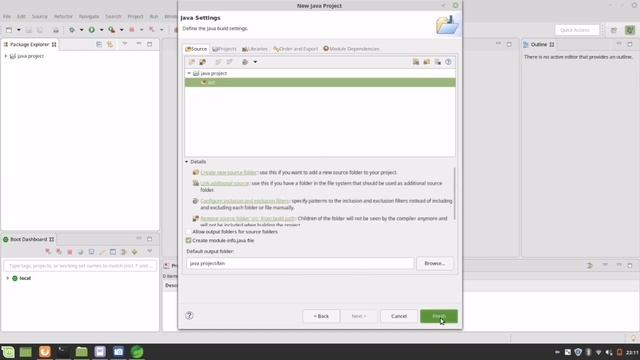Expand the local node in Boot Dashboard
This screenshot has width=640, height=360.
tap(7, 278)
